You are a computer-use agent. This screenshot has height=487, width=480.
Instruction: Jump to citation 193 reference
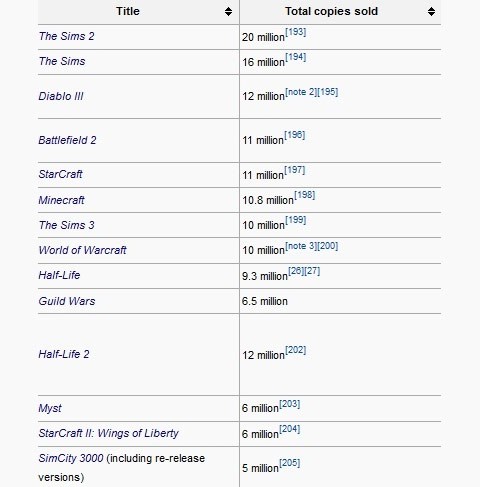pos(295,32)
